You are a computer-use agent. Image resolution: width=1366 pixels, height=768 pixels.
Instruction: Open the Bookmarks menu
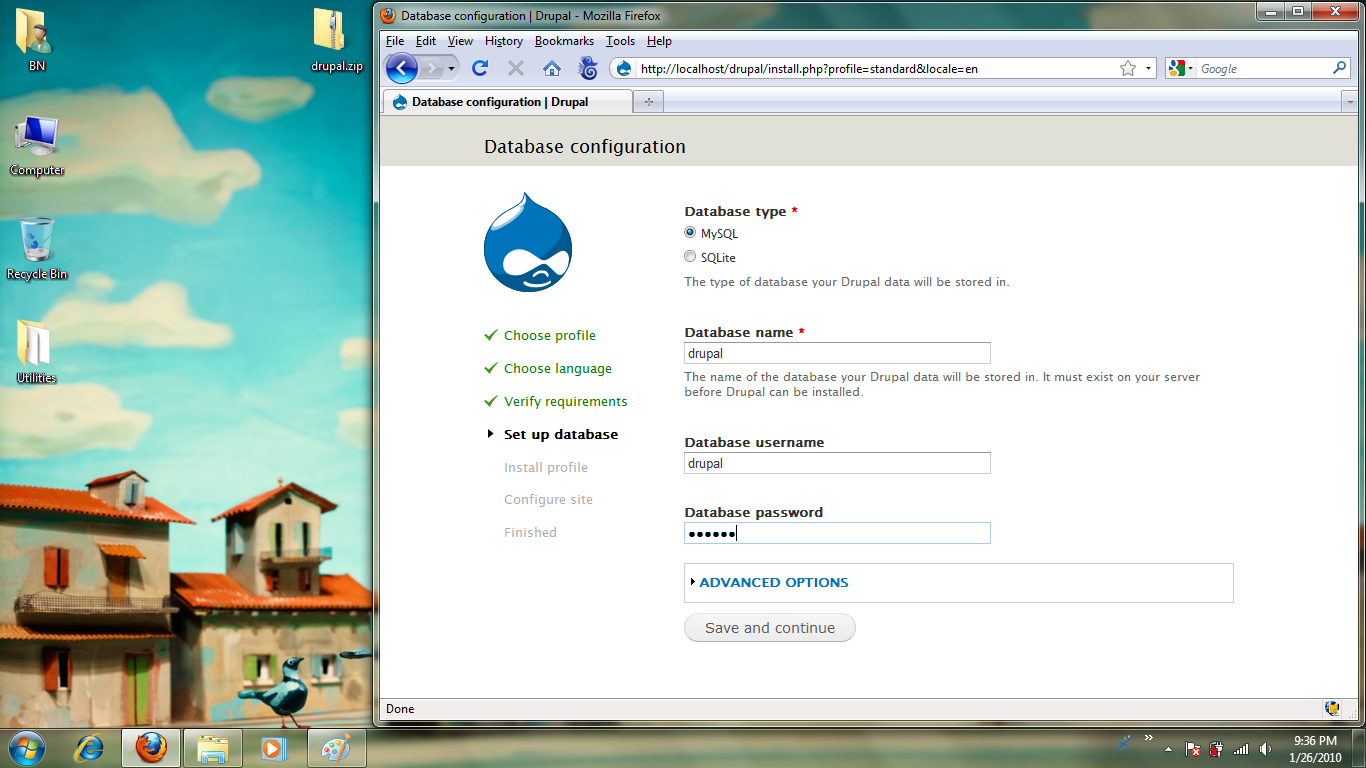564,41
